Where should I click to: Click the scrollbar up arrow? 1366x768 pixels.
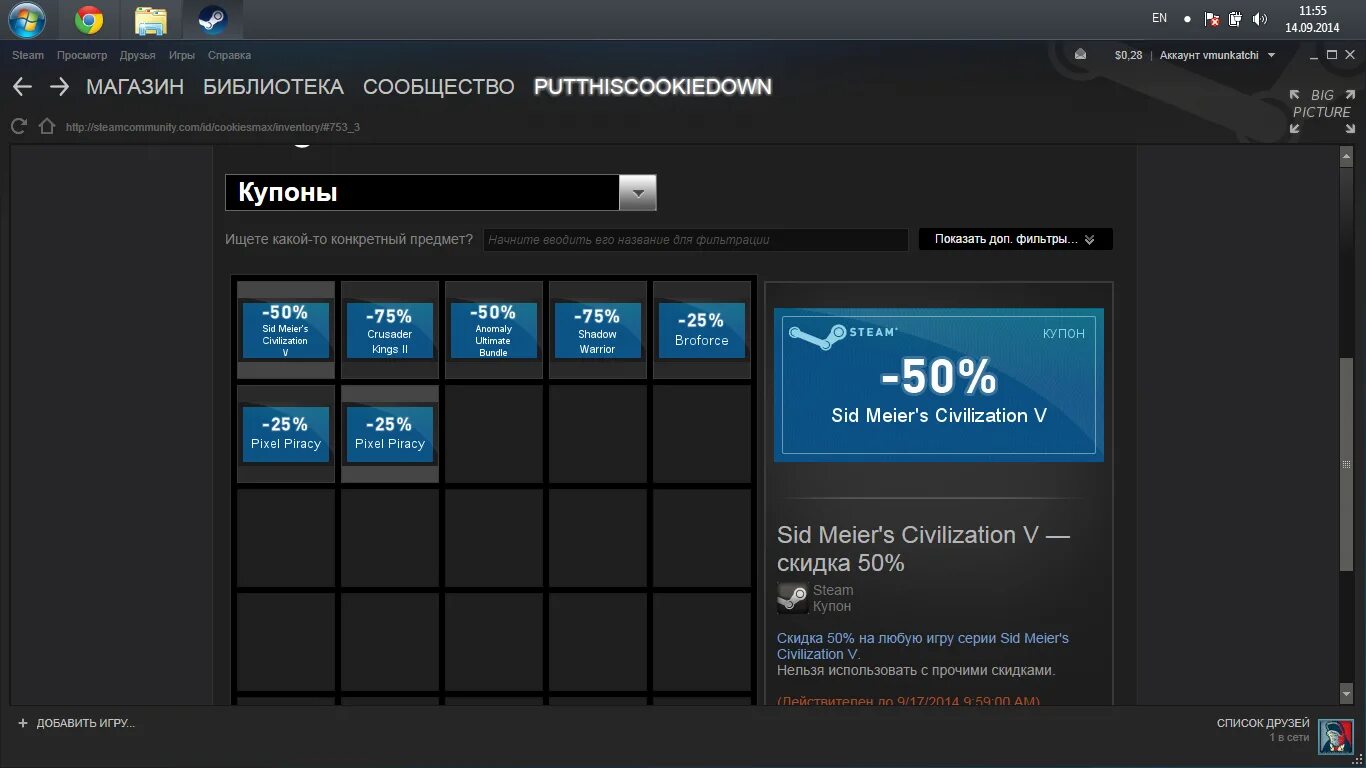1346,156
